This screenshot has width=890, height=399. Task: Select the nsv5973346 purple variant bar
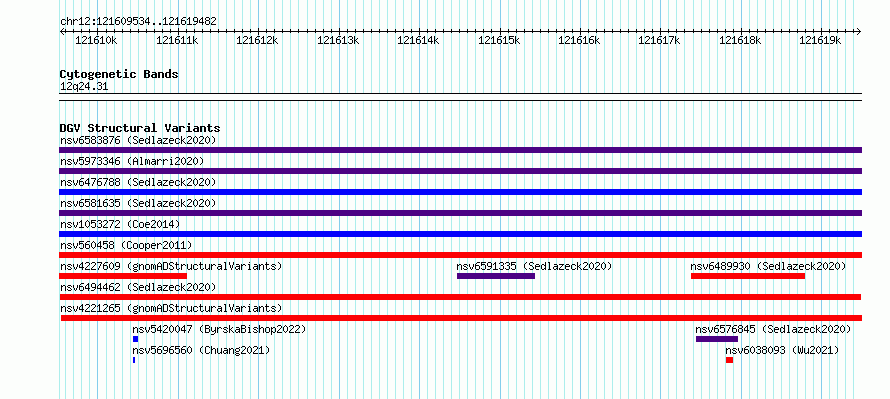[460, 171]
